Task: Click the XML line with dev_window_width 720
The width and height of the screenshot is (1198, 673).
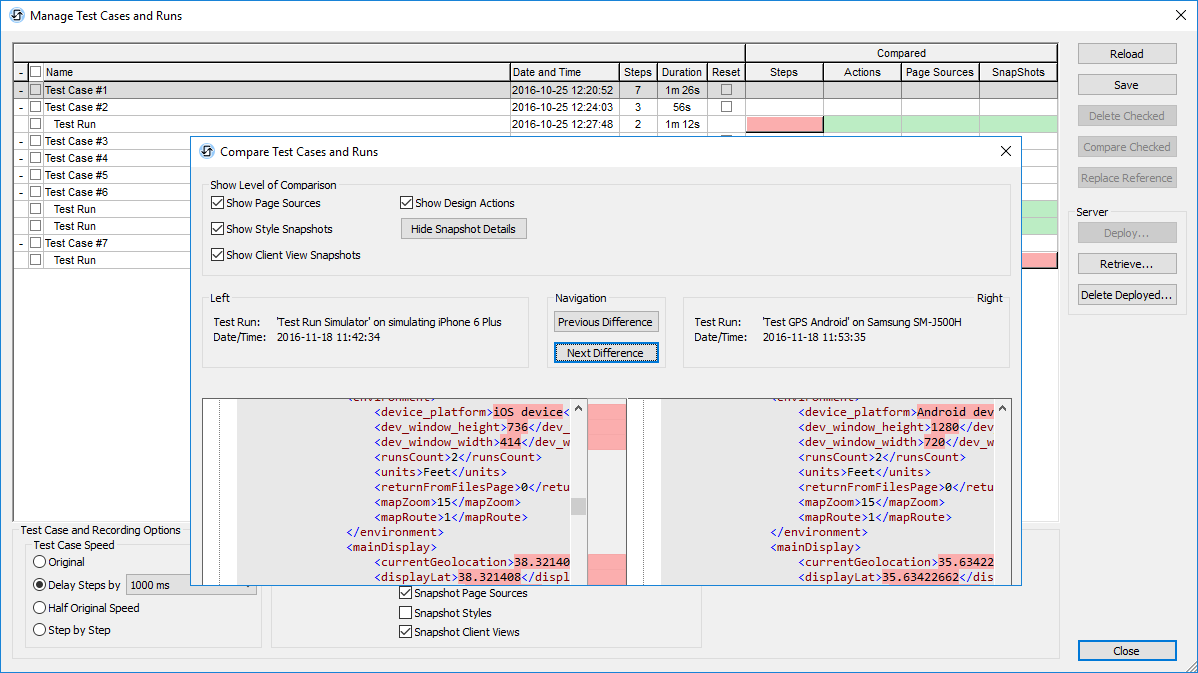Action: coord(895,442)
